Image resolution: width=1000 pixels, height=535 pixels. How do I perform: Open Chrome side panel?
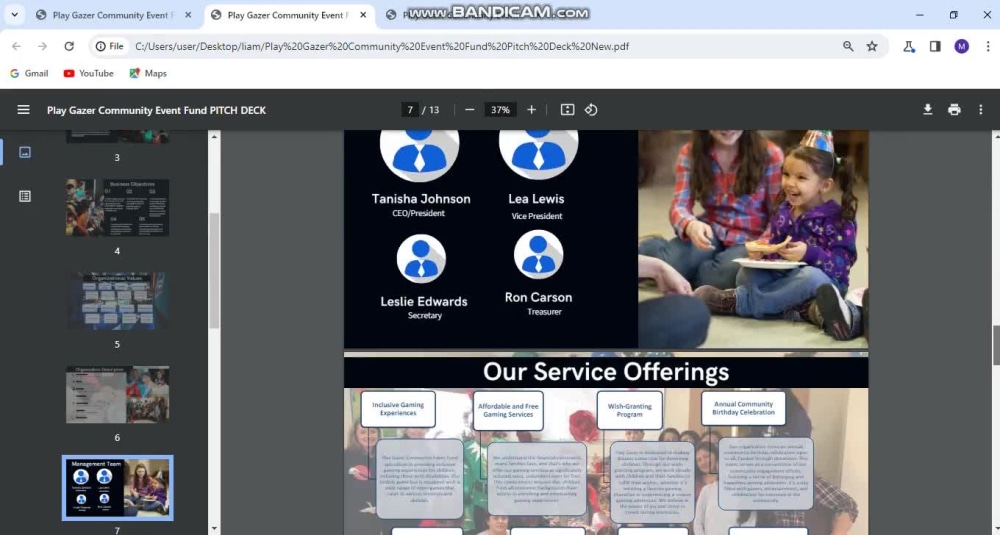935,46
